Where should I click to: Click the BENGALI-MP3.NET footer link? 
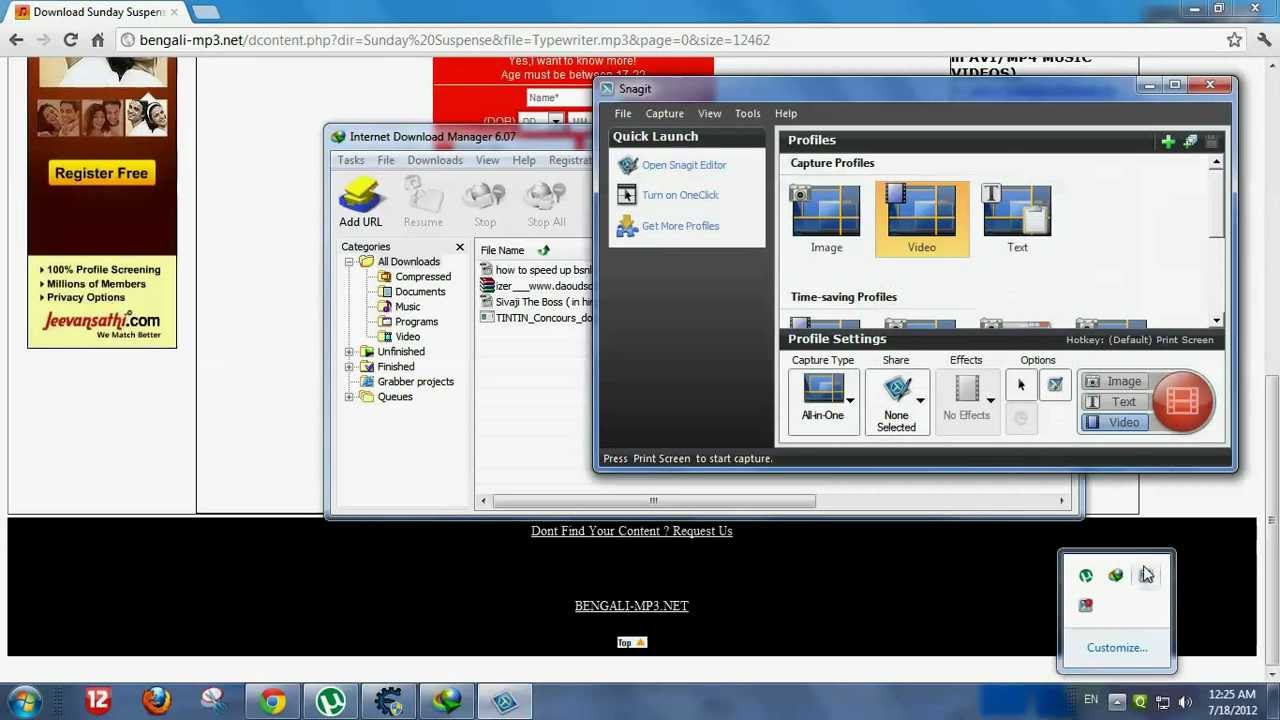(x=632, y=606)
